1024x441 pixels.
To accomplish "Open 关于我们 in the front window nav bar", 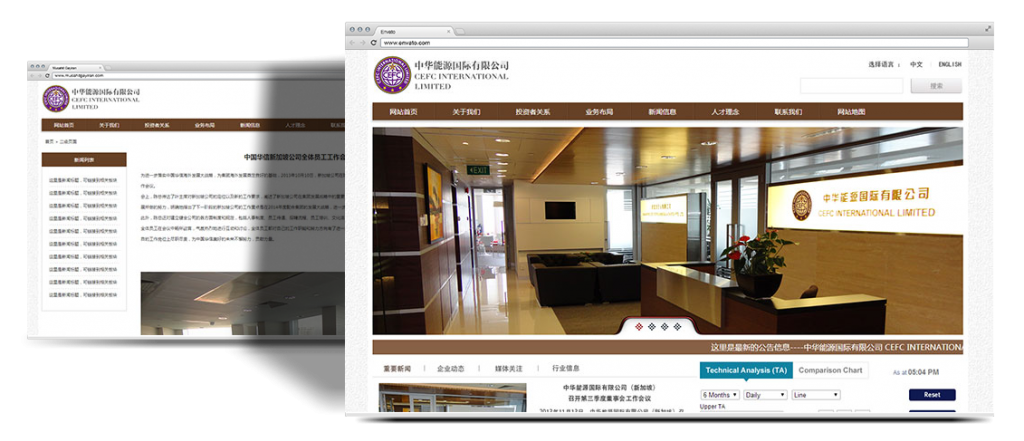I will tap(466, 112).
